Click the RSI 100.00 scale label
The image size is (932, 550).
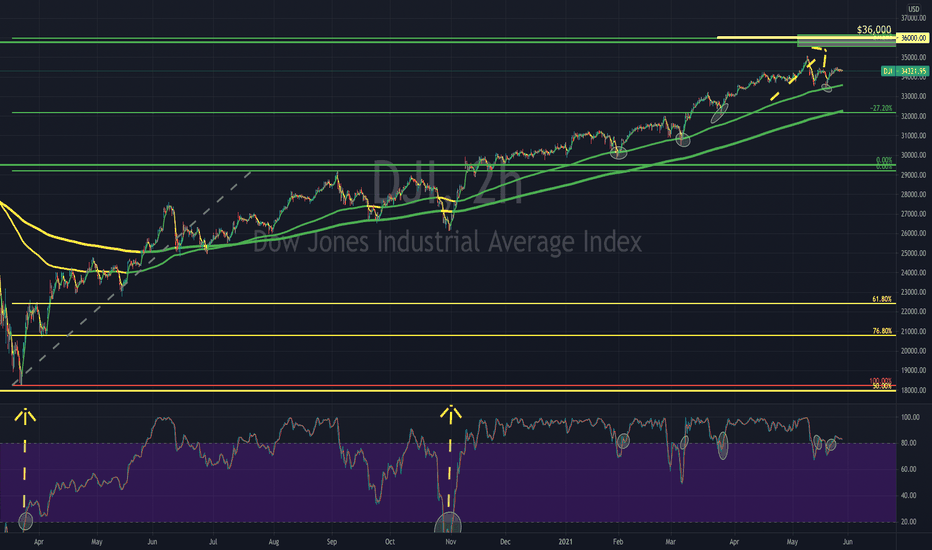coord(909,417)
